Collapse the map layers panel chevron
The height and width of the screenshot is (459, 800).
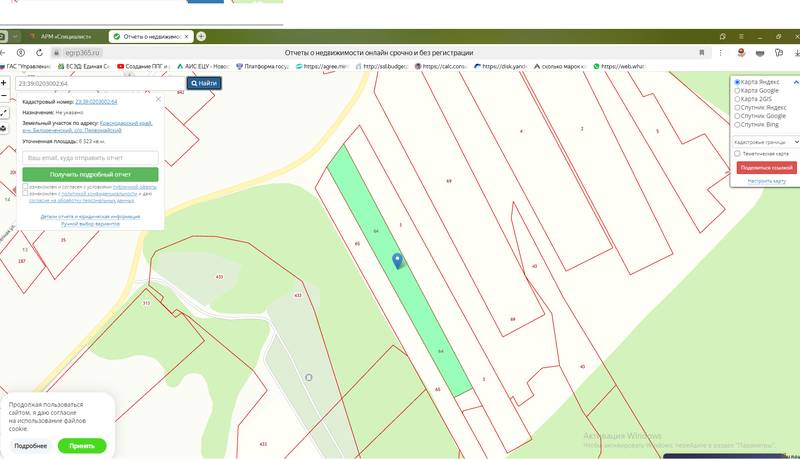click(x=795, y=80)
